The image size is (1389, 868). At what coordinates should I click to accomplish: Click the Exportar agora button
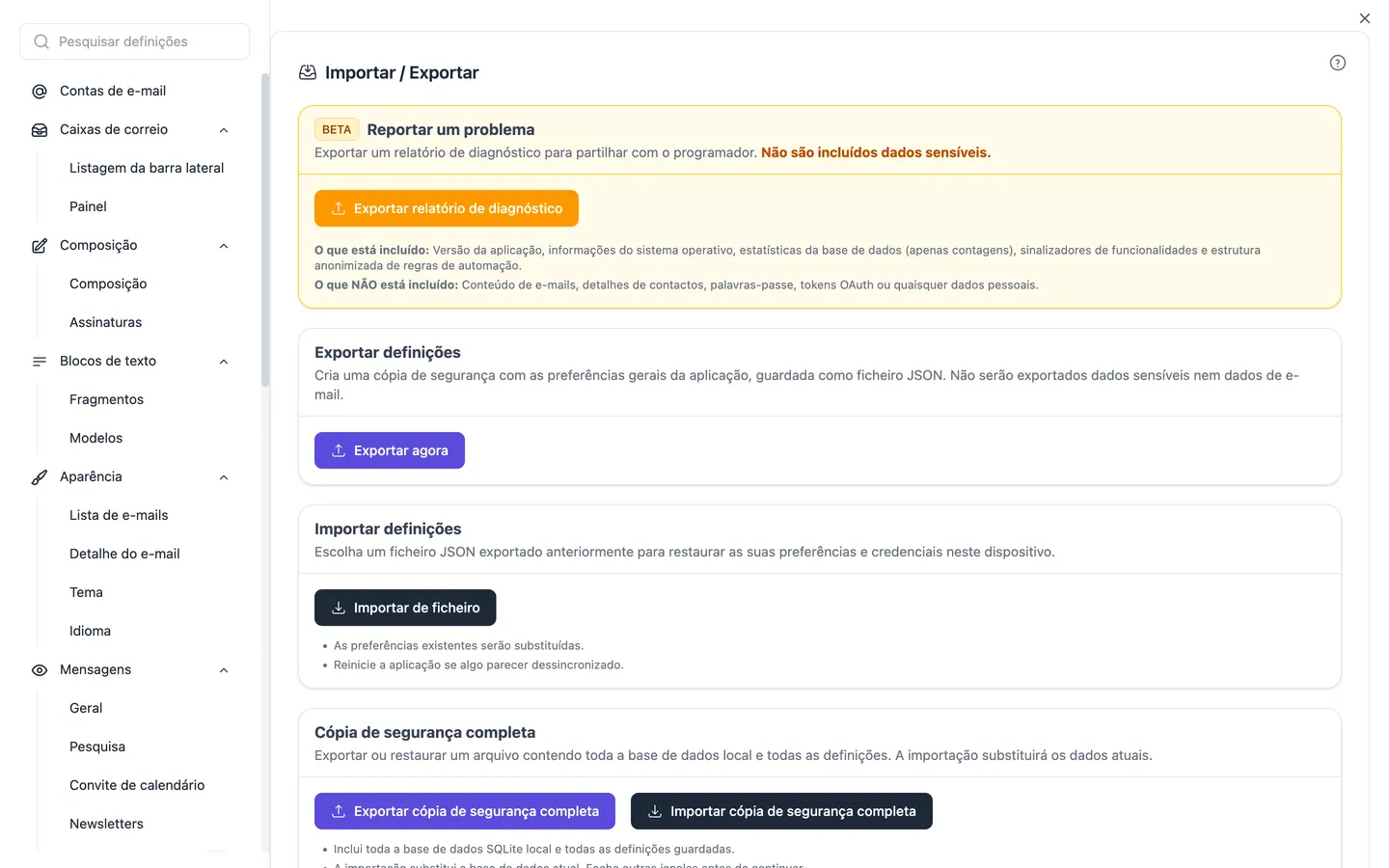[390, 450]
